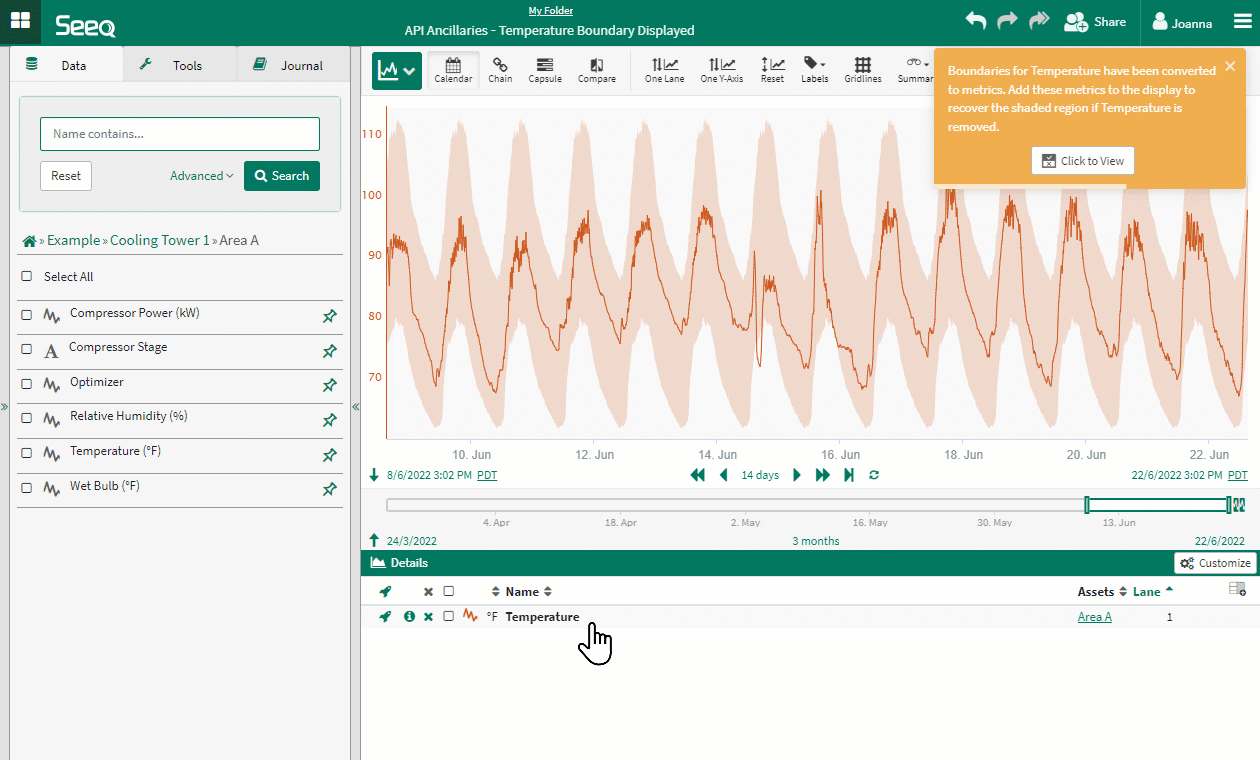
Task: Select the Chain view tool
Action: tap(500, 70)
